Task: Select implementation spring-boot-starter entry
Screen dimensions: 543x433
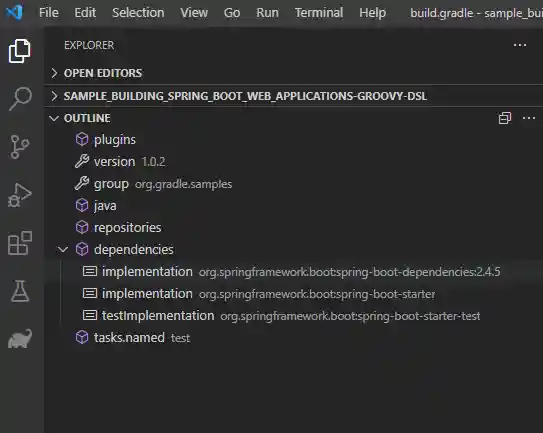Action: [x=293, y=293]
